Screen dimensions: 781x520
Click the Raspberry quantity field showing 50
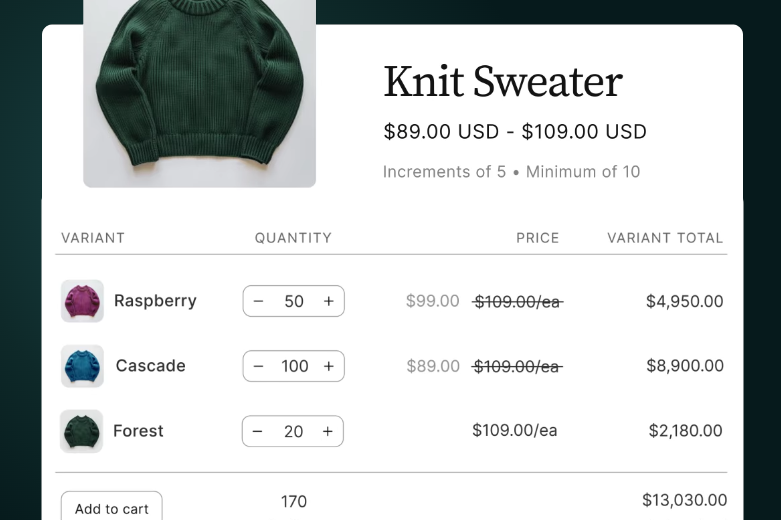tap(294, 301)
